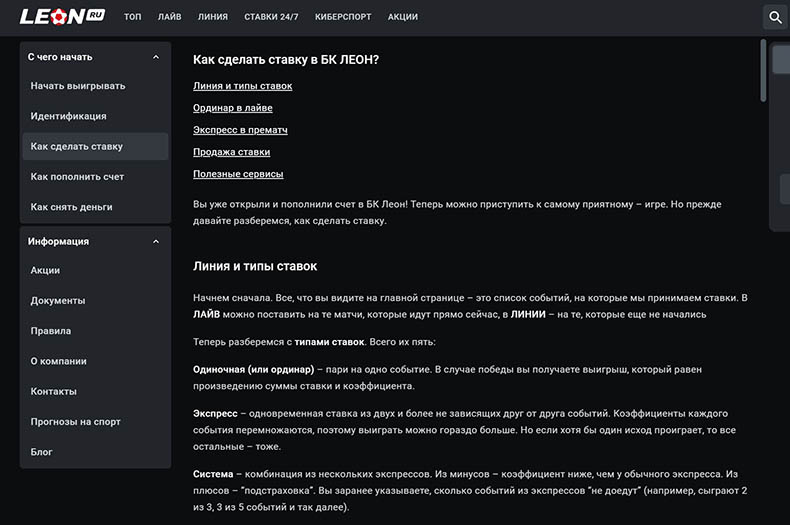790x525 pixels.
Task: Select 'Как пополнить счет' sidebar item
Action: [95, 177]
